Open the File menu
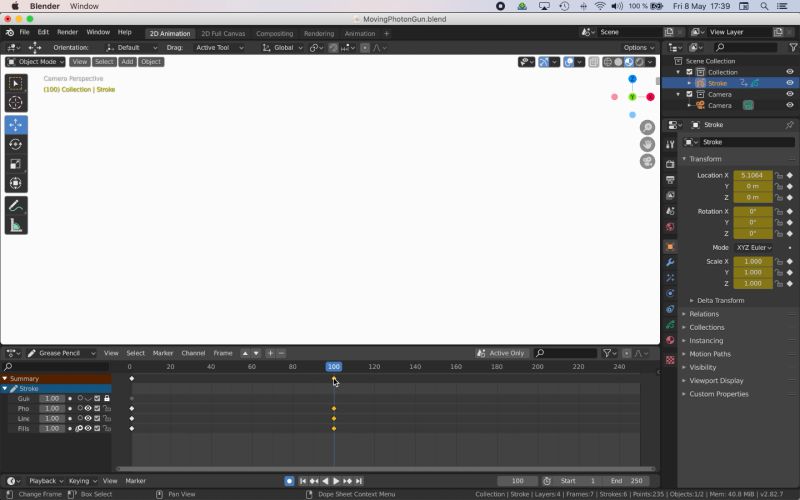Viewport: 800px width, 500px height. 24,32
